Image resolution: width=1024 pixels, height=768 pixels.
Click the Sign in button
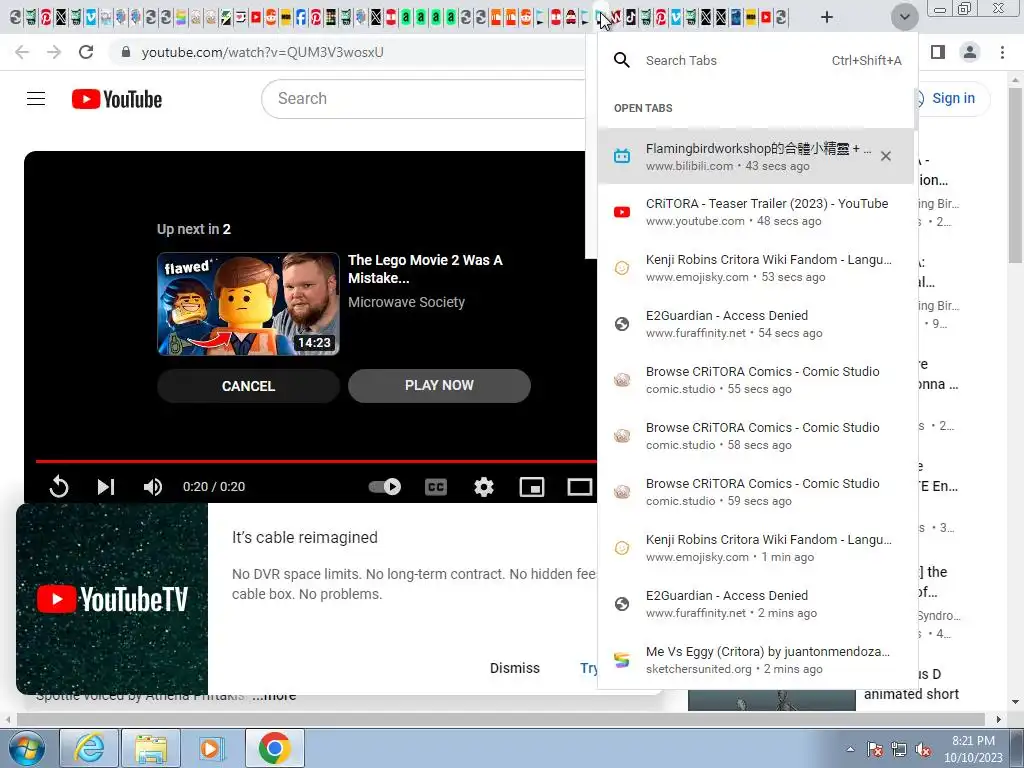[953, 99]
